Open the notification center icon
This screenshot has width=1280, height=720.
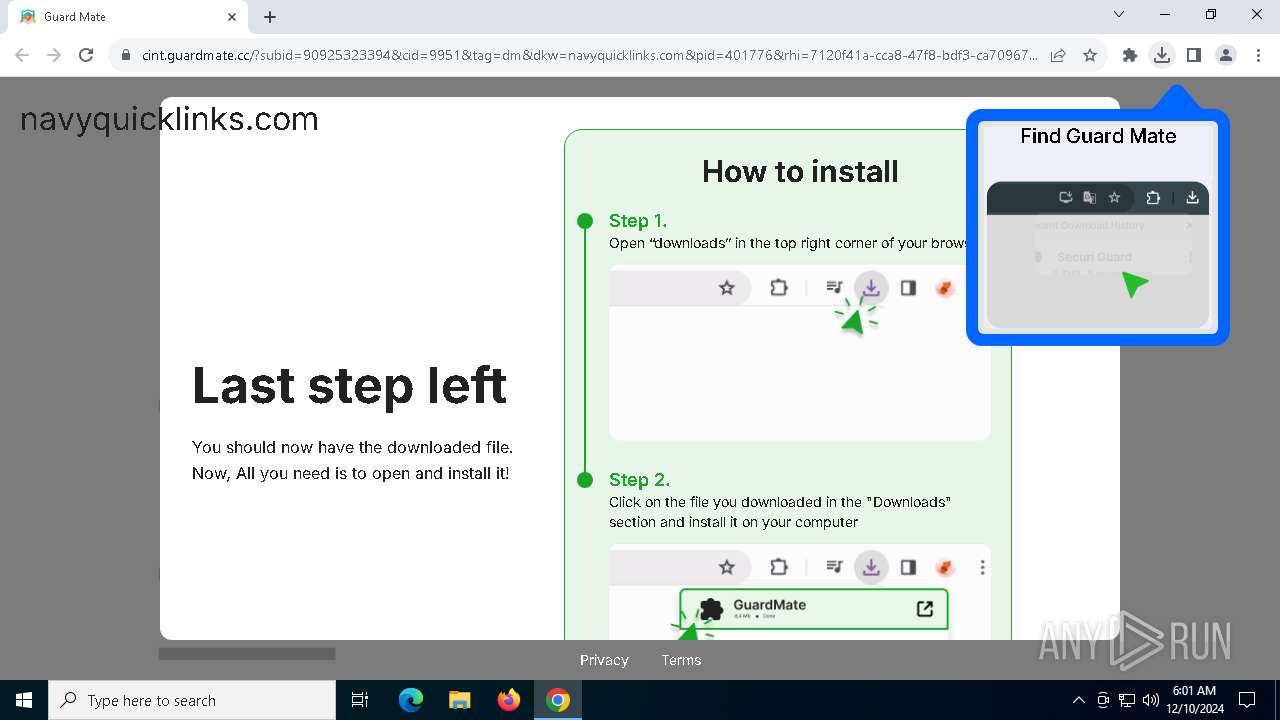pos(1247,700)
